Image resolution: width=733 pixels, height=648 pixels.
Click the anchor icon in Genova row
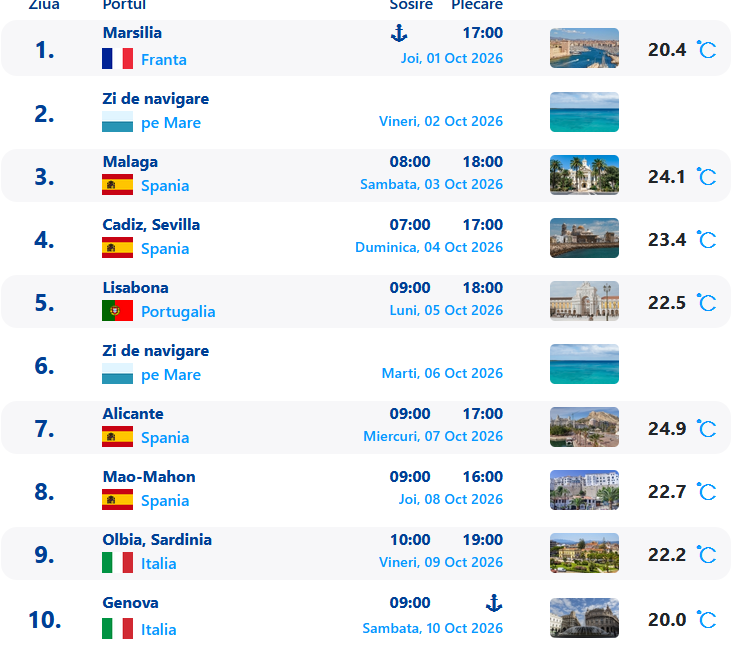[494, 603]
